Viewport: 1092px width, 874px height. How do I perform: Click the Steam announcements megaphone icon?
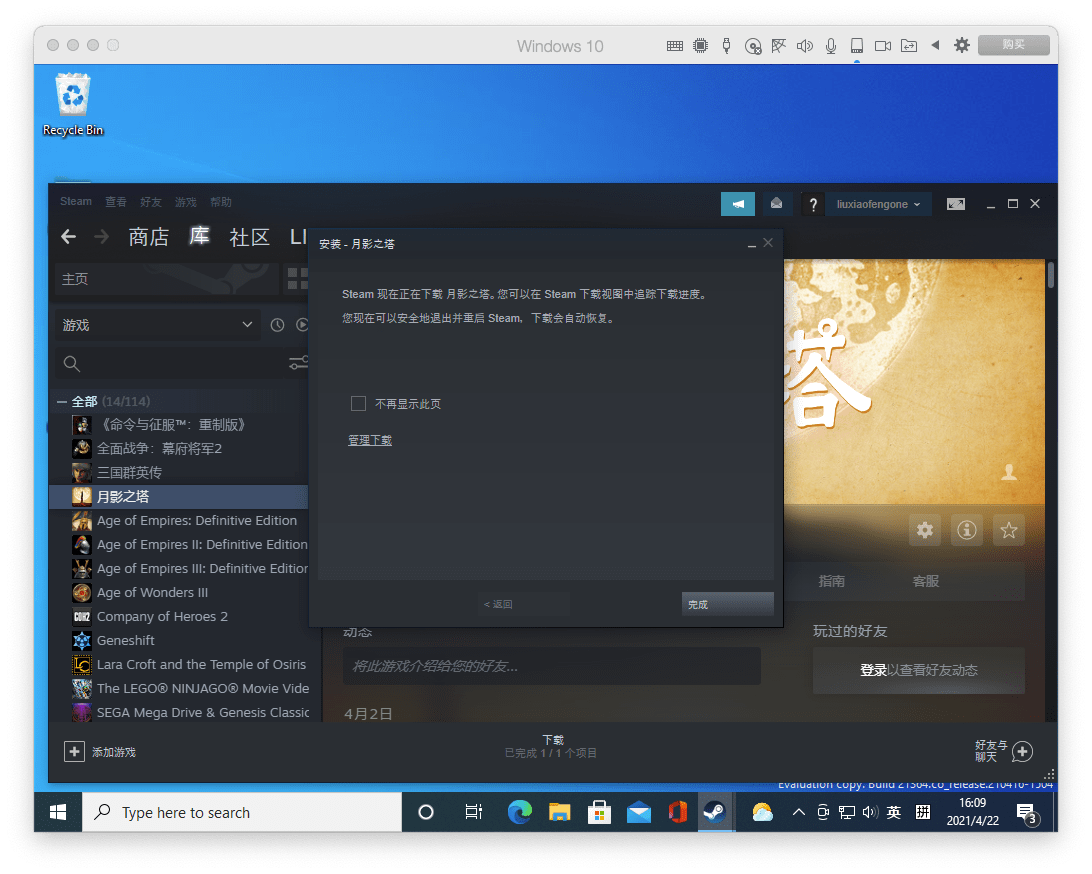(738, 204)
